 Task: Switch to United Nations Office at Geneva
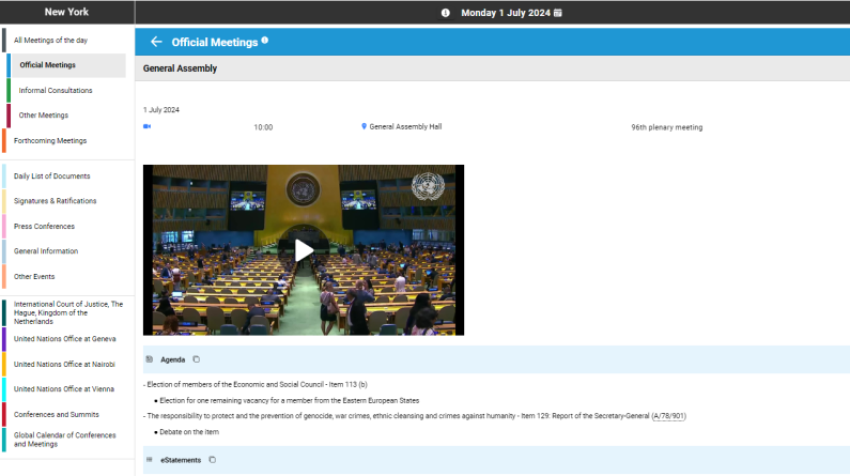coord(65,339)
